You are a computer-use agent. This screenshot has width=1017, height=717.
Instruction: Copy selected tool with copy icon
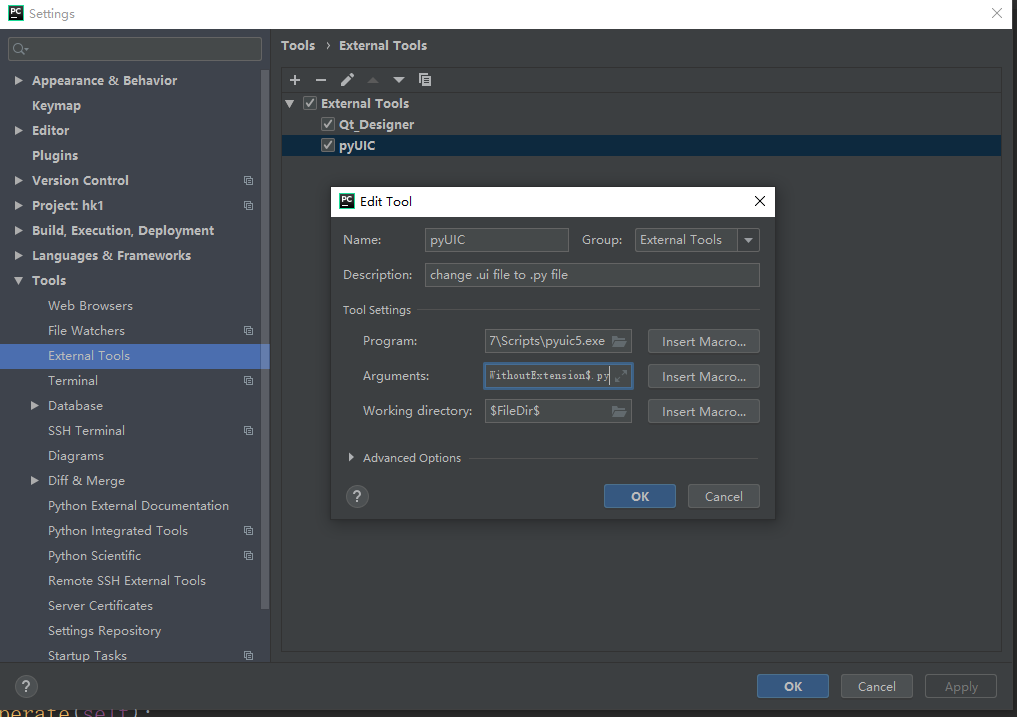coord(425,80)
